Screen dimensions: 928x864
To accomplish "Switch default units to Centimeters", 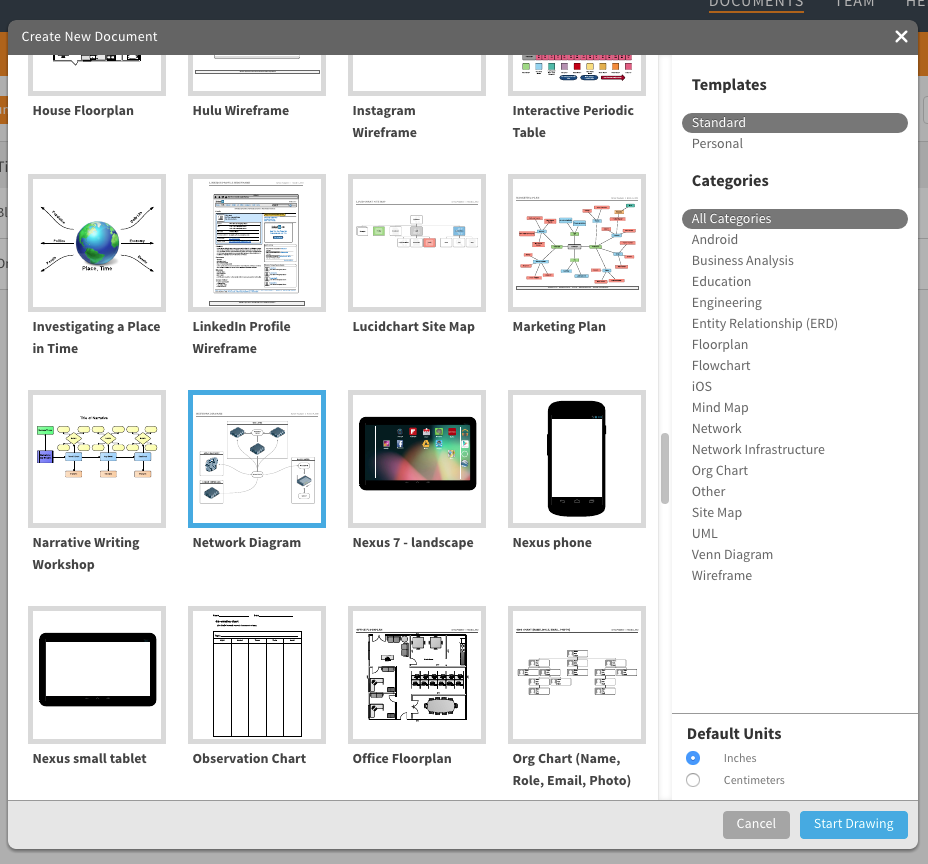I will 694,780.
